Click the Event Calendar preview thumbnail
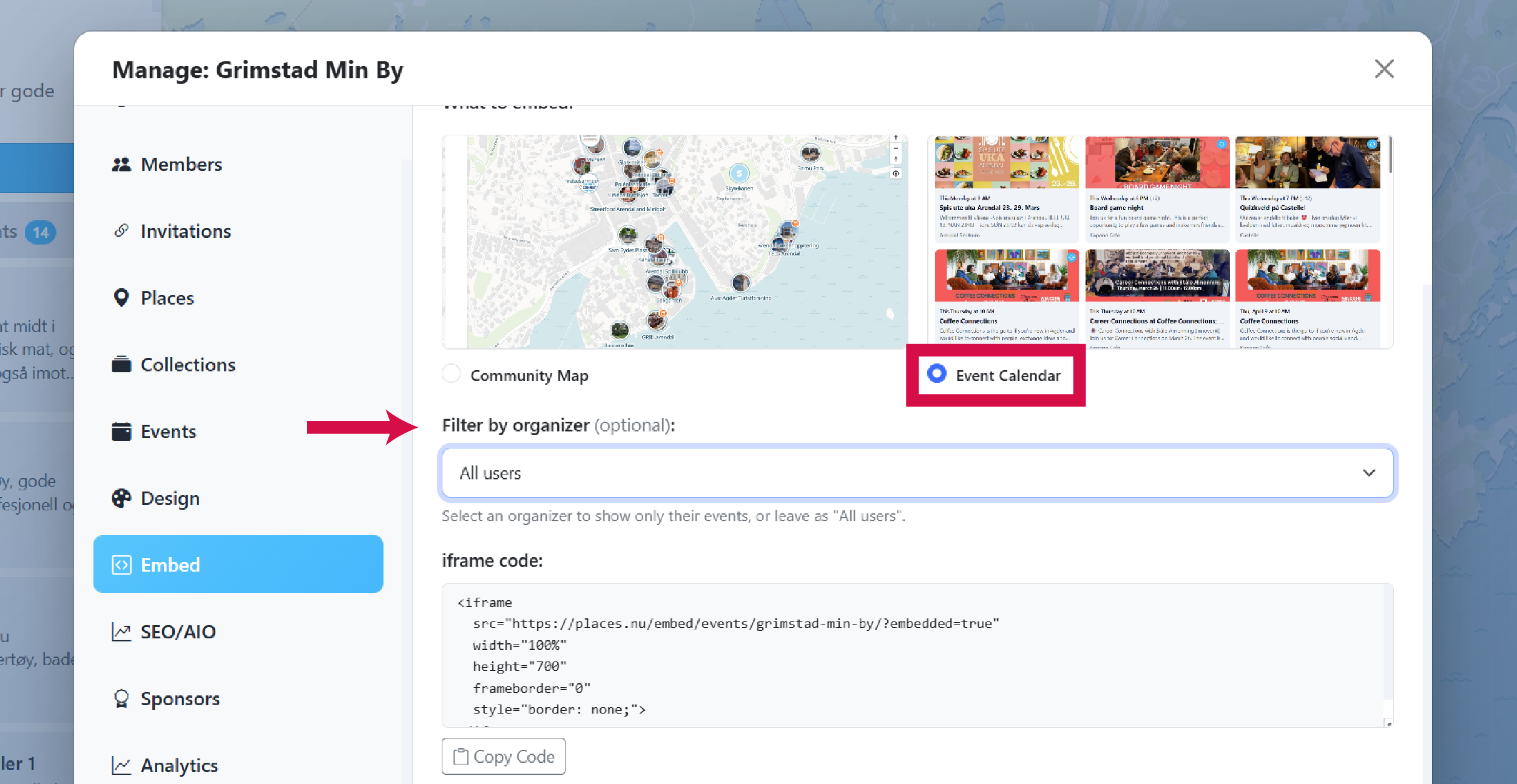Screen dimensions: 1517x784 click(1160, 242)
